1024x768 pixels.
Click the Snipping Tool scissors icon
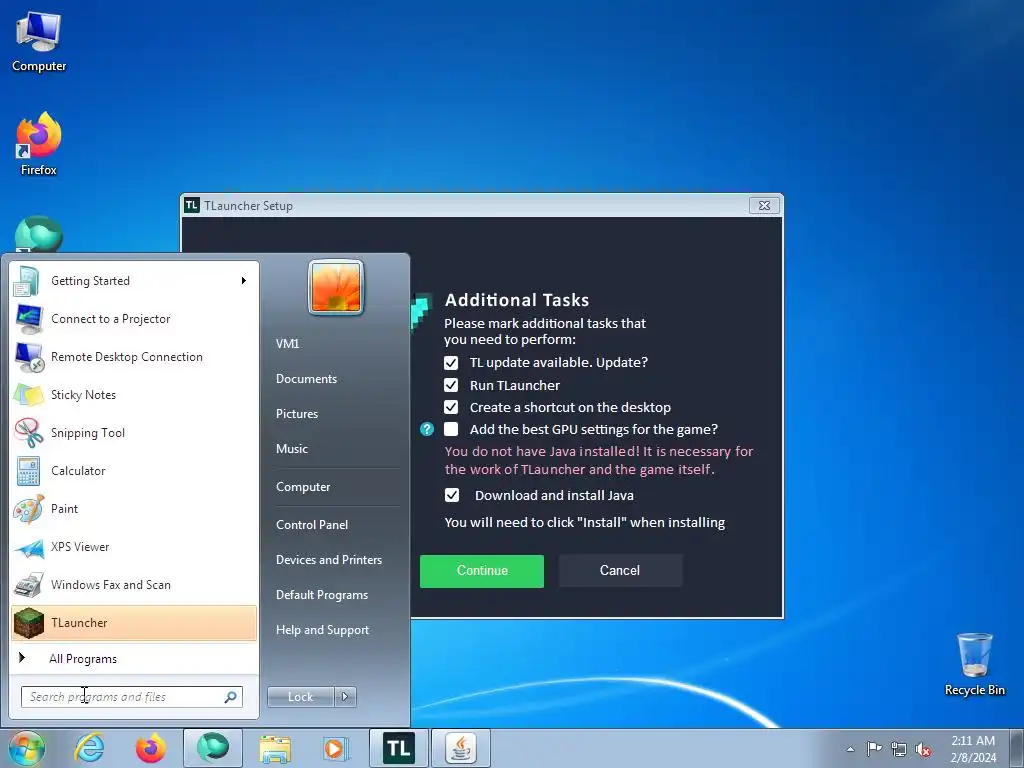click(x=28, y=432)
